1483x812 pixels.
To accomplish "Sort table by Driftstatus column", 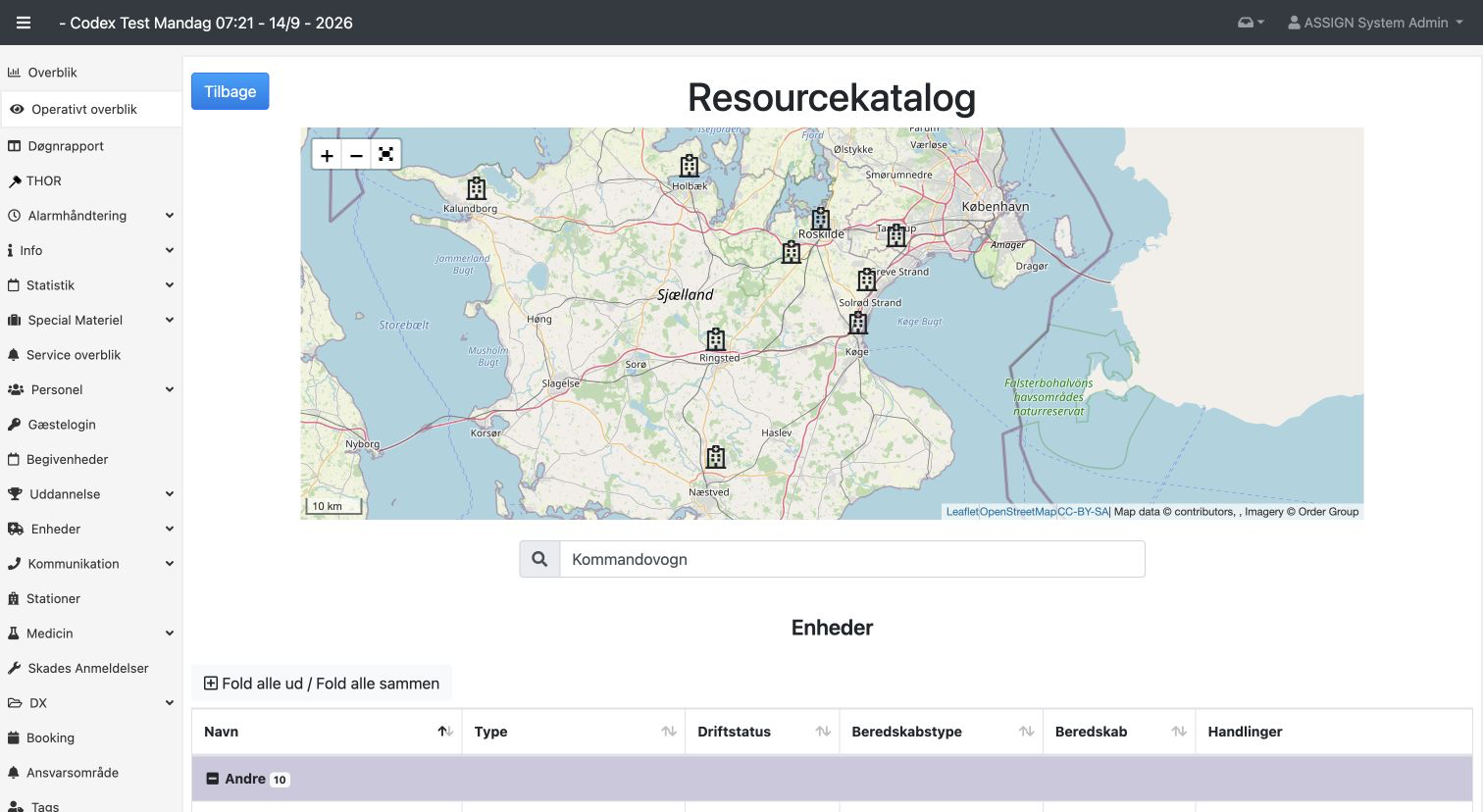I will [762, 732].
